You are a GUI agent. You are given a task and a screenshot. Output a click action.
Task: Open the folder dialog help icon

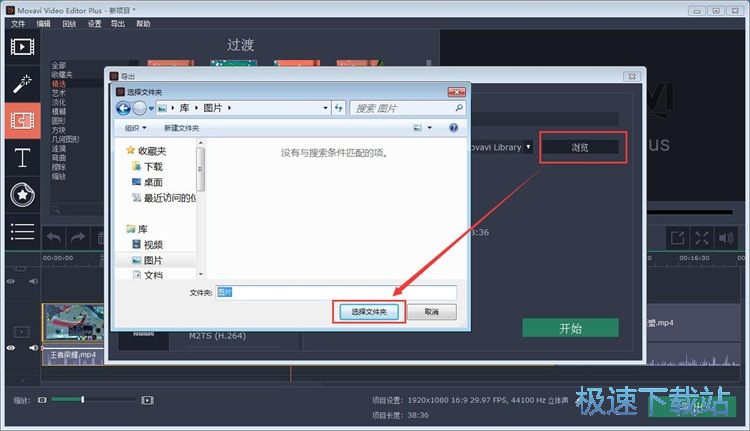point(453,128)
